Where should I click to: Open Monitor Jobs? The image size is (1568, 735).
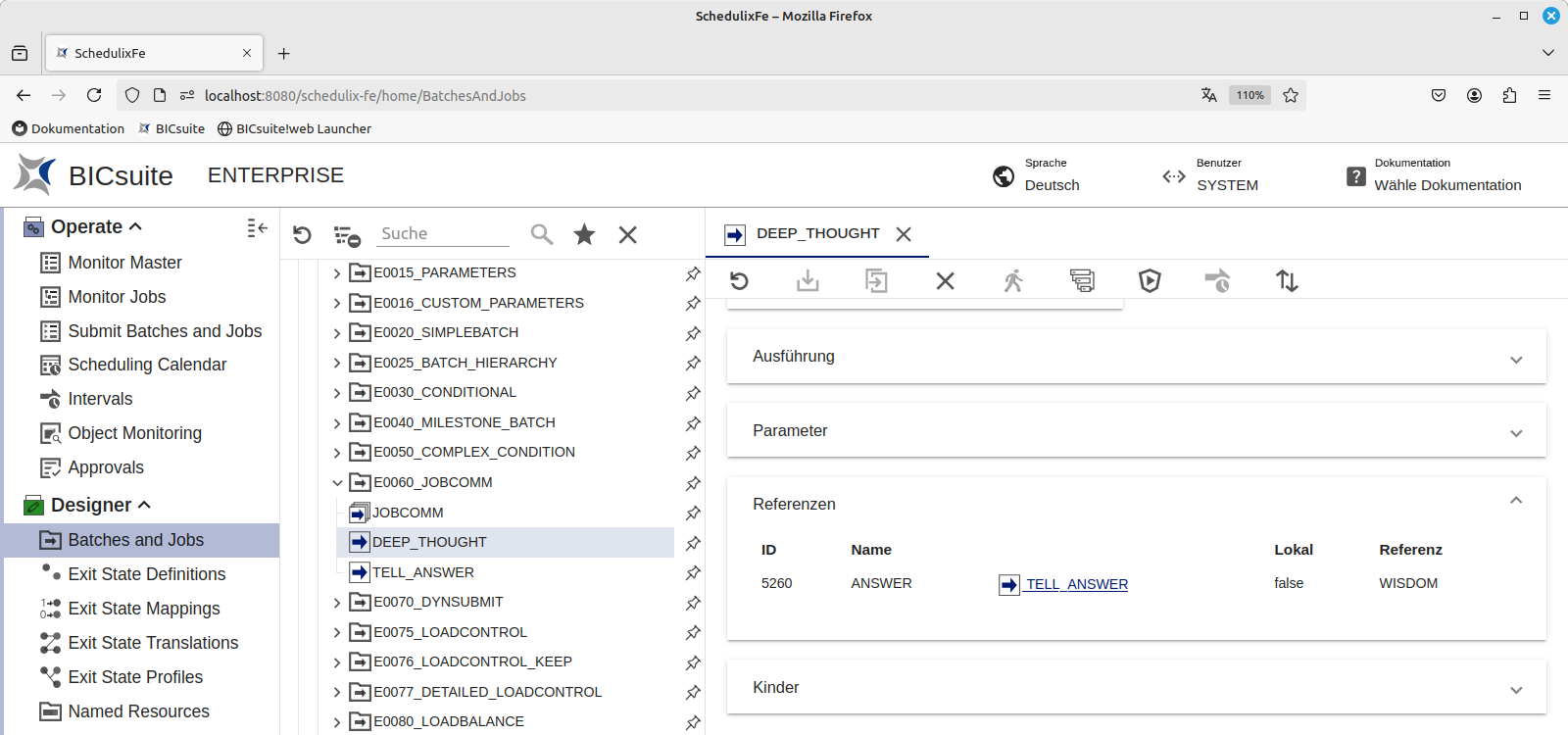[117, 297]
